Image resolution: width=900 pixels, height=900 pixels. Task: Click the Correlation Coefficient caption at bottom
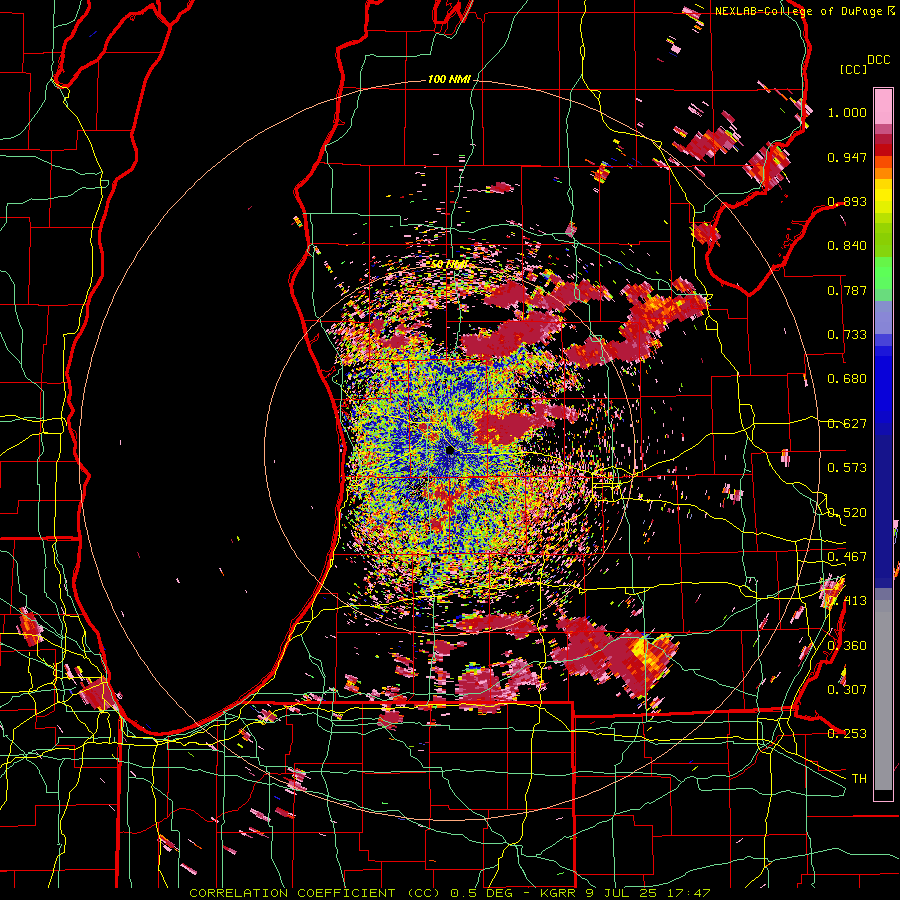click(x=449, y=893)
